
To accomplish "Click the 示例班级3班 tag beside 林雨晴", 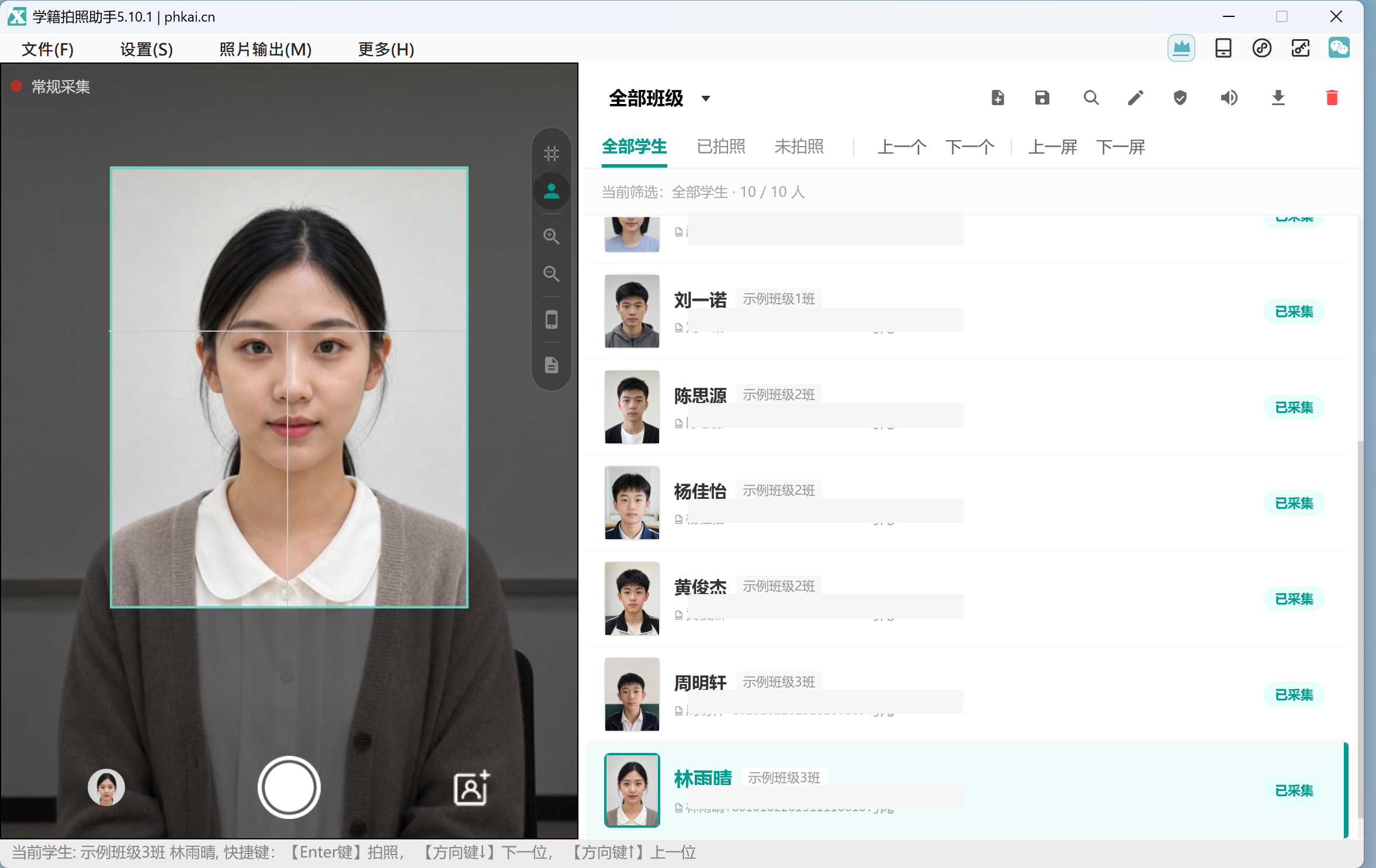I will click(784, 778).
